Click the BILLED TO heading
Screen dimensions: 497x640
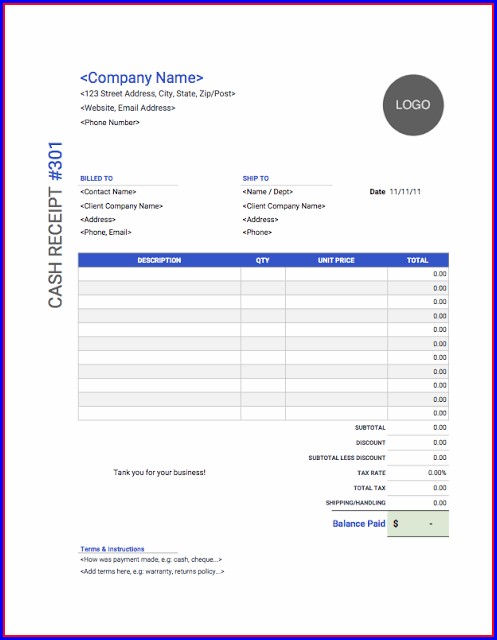tap(96, 178)
